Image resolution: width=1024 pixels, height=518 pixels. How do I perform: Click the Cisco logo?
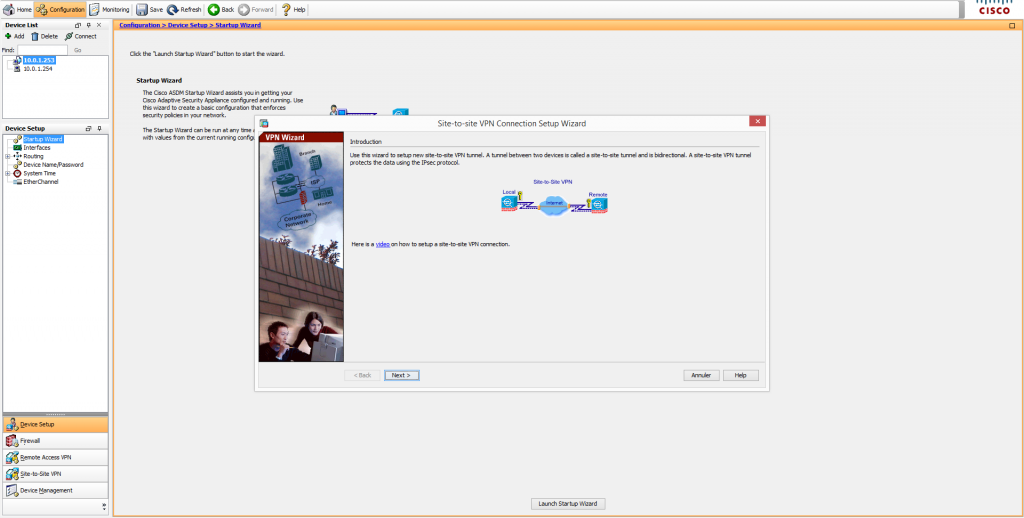click(995, 8)
